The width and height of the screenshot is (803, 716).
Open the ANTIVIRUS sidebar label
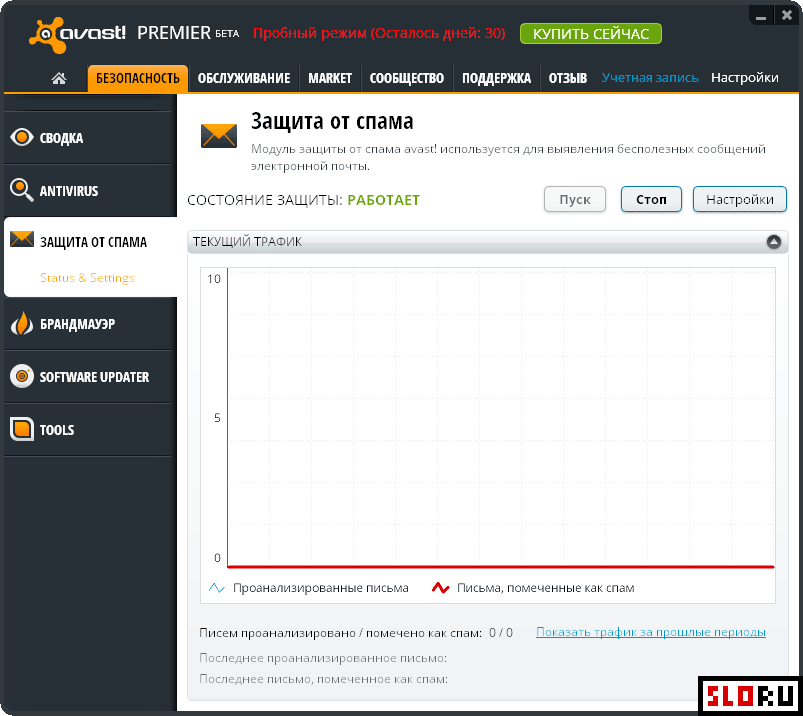(69, 191)
